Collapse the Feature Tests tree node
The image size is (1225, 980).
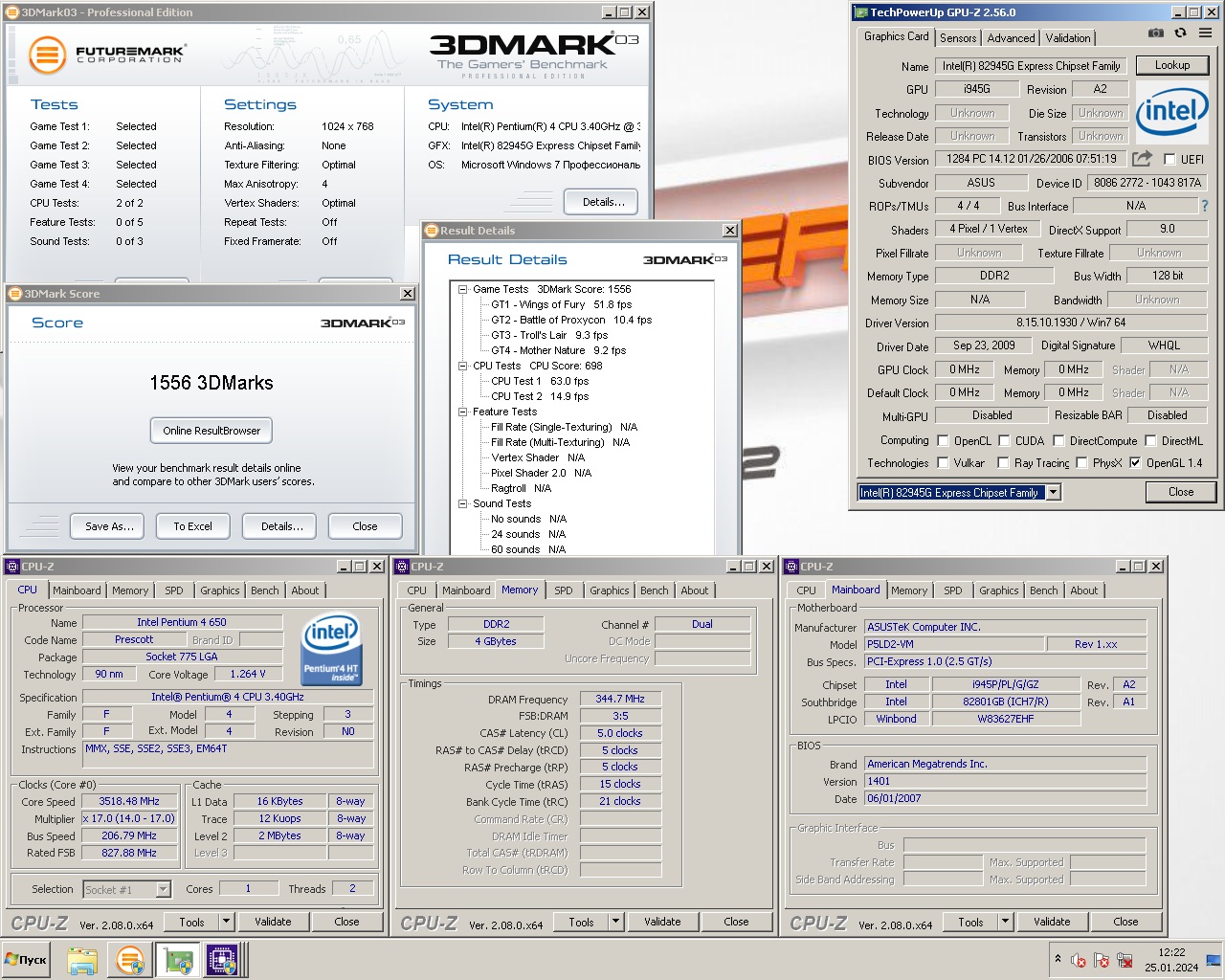(463, 412)
